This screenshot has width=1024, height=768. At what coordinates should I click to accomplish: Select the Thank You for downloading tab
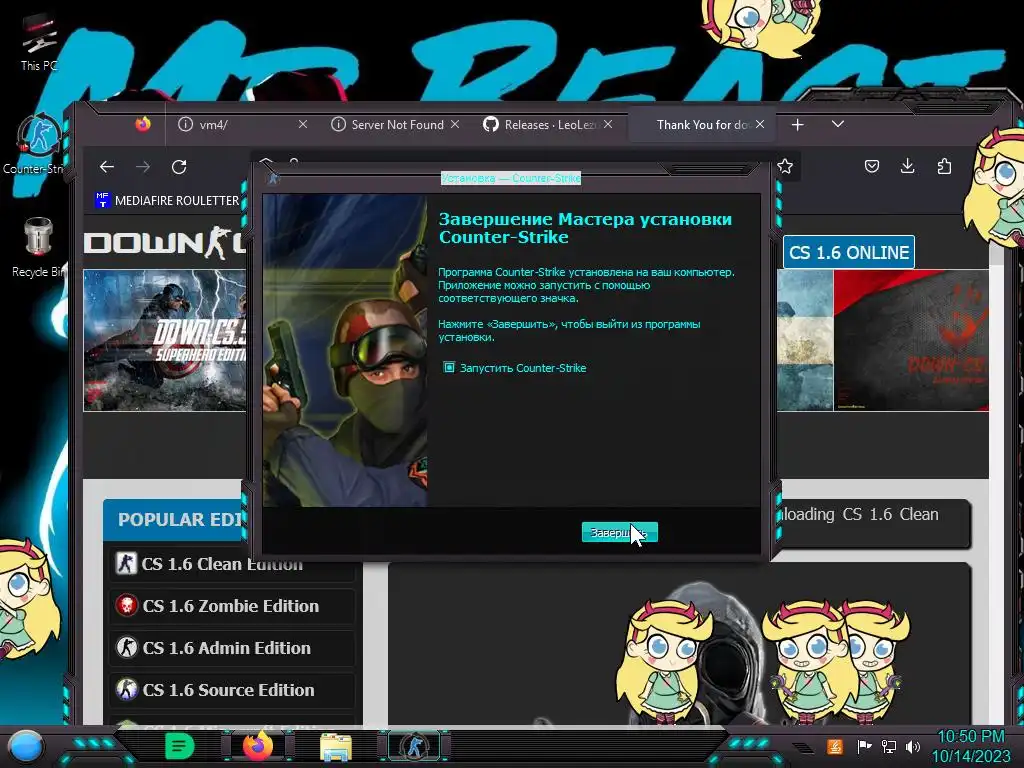click(701, 124)
